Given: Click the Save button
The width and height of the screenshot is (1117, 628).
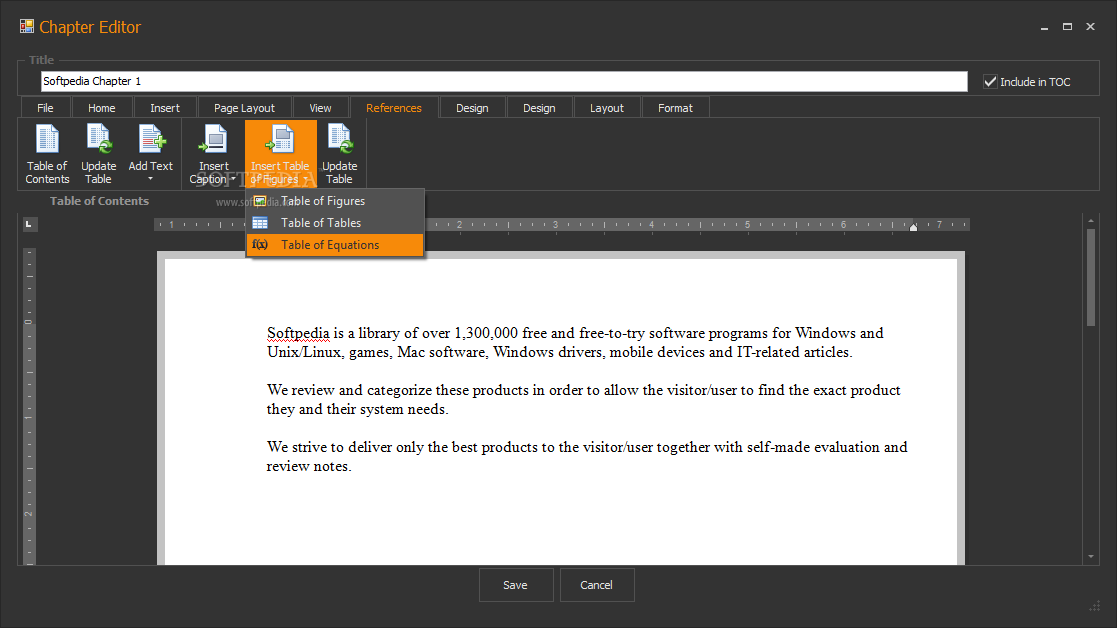Looking at the screenshot, I should (516, 585).
